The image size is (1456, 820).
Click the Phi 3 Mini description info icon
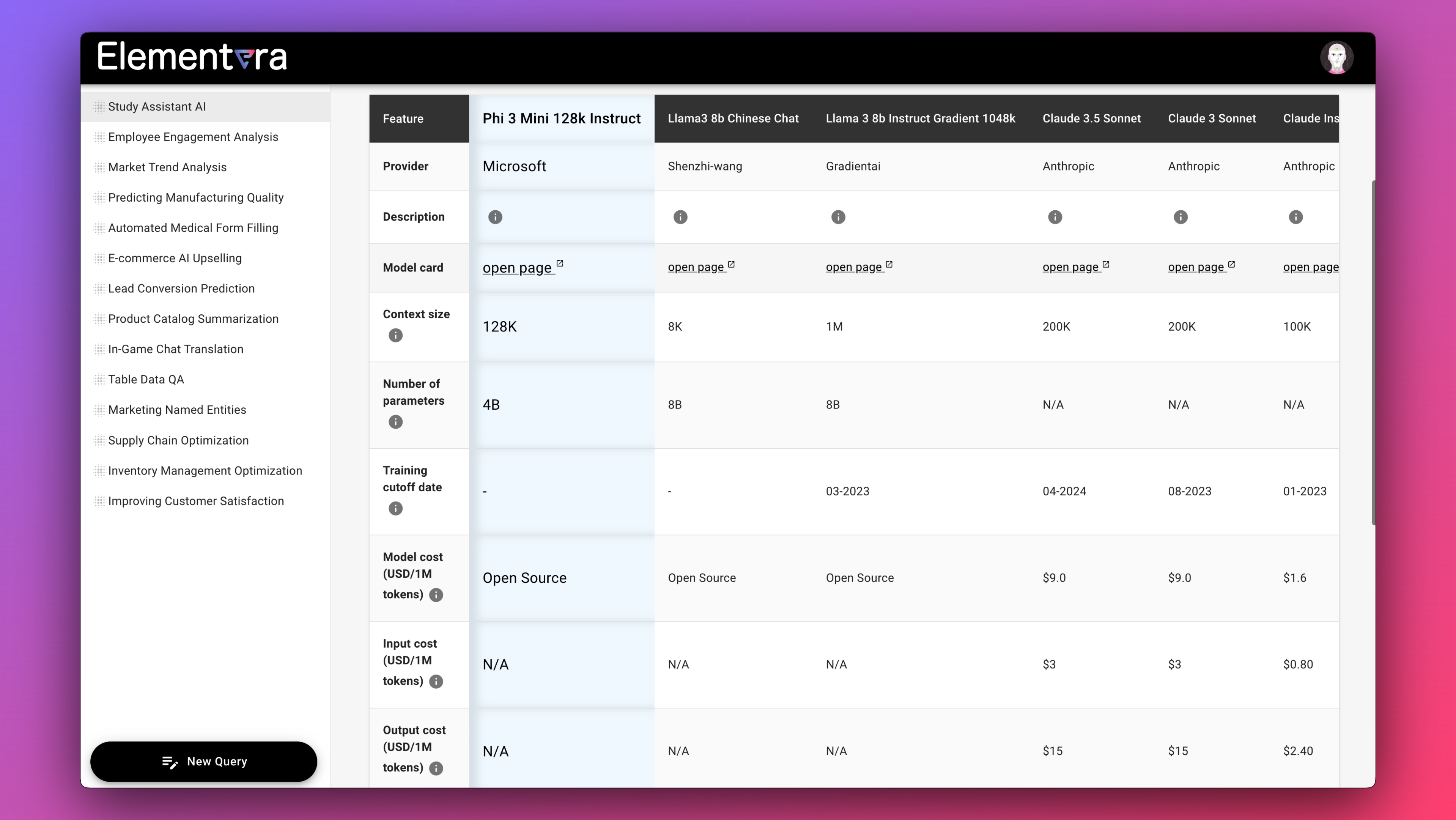coord(495,217)
